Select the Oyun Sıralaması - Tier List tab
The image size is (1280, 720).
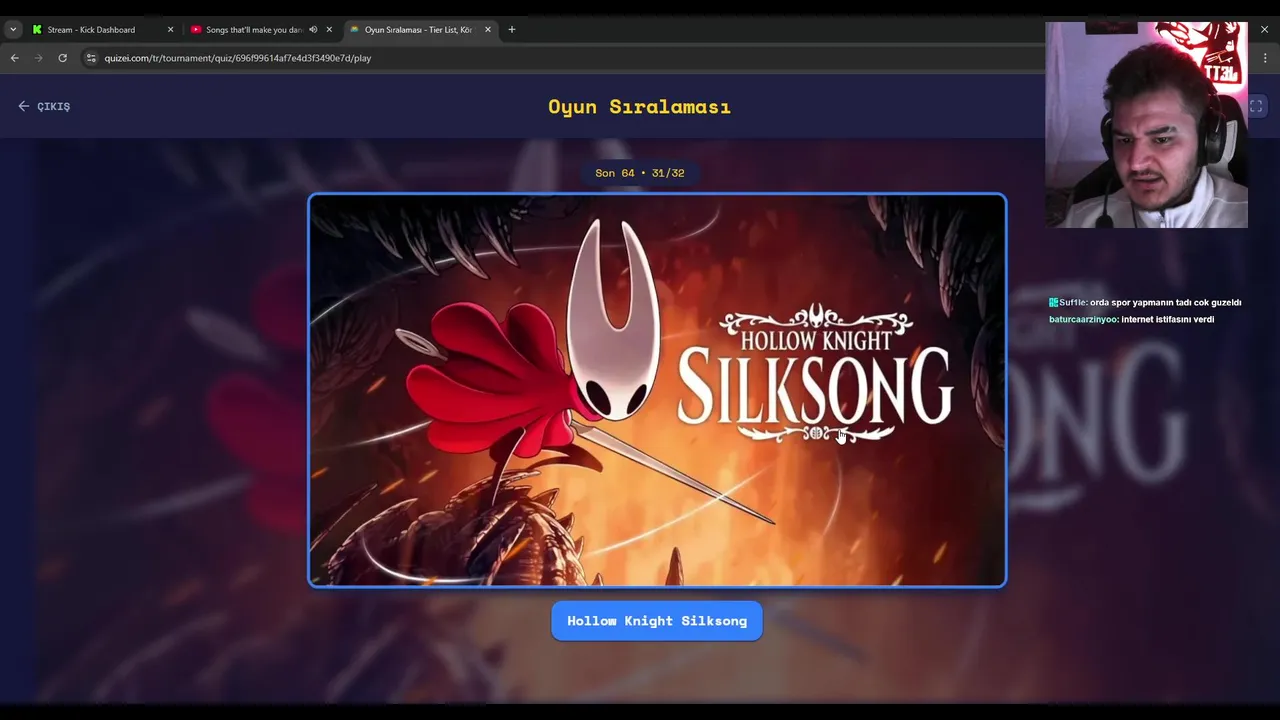418,30
